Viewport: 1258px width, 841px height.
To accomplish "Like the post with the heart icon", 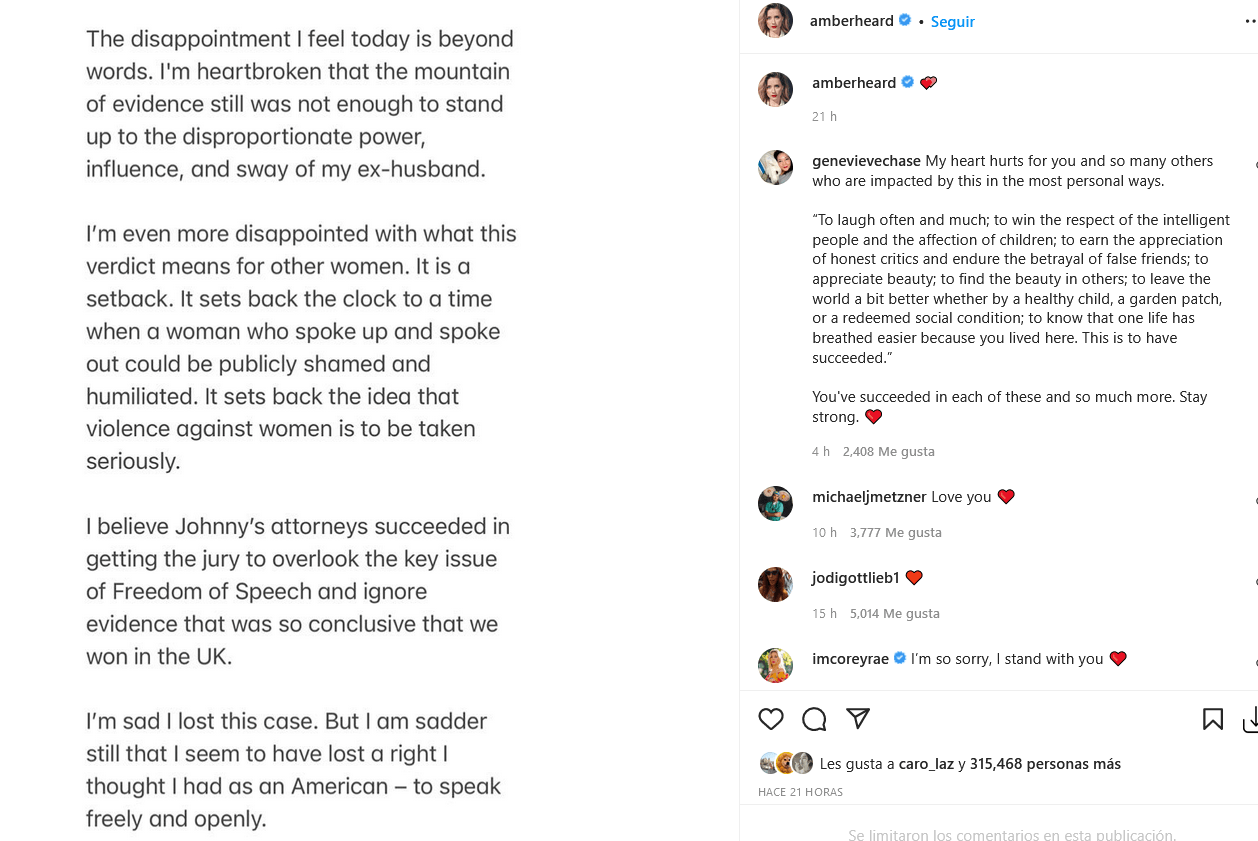I will click(x=771, y=719).
